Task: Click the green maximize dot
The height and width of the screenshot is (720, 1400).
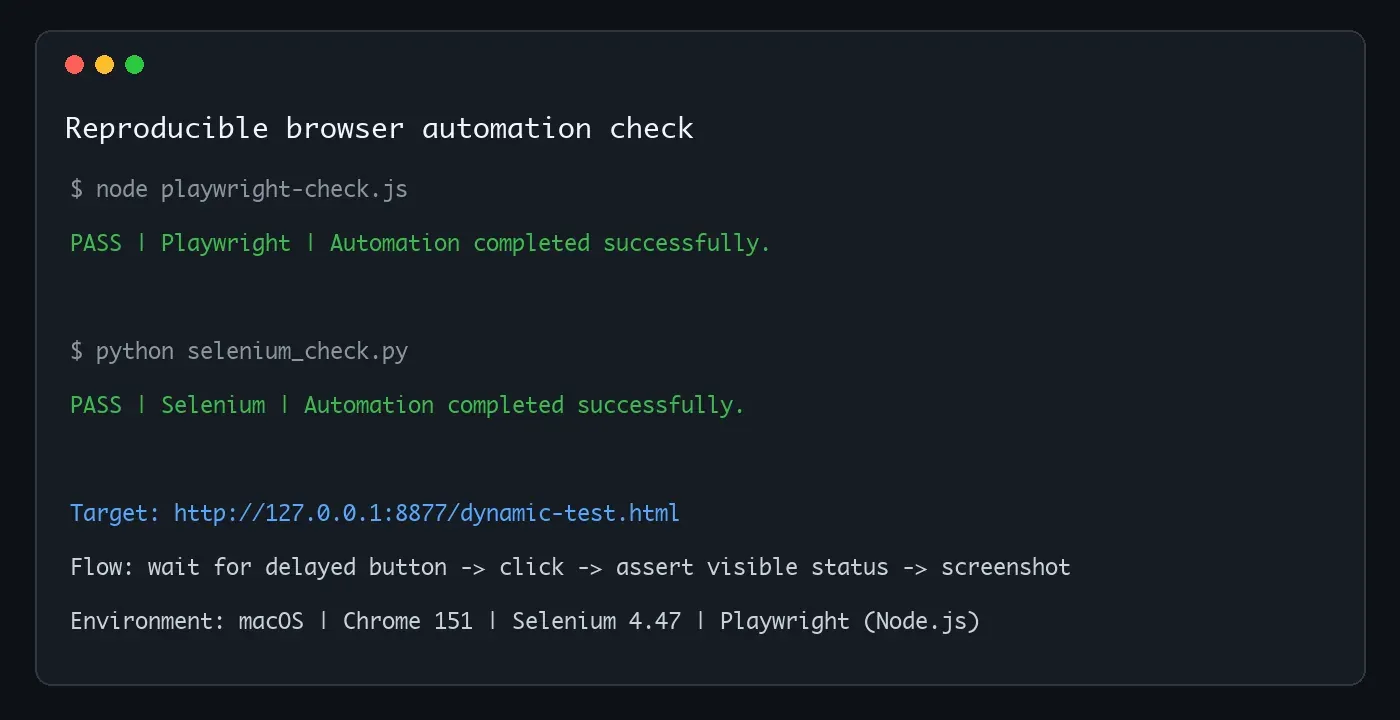Action: point(135,65)
